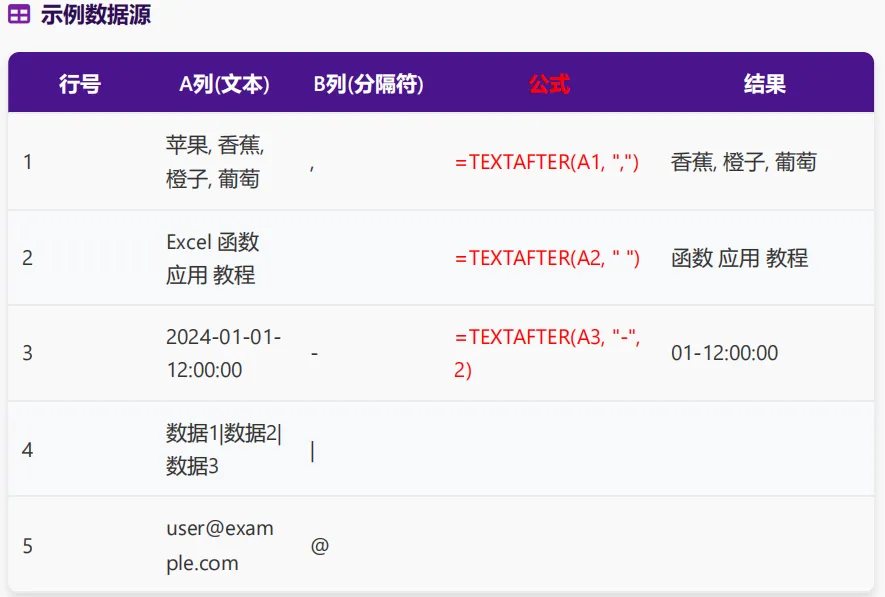Select the 2024-01-01-12:00:00 text cell

point(224,353)
